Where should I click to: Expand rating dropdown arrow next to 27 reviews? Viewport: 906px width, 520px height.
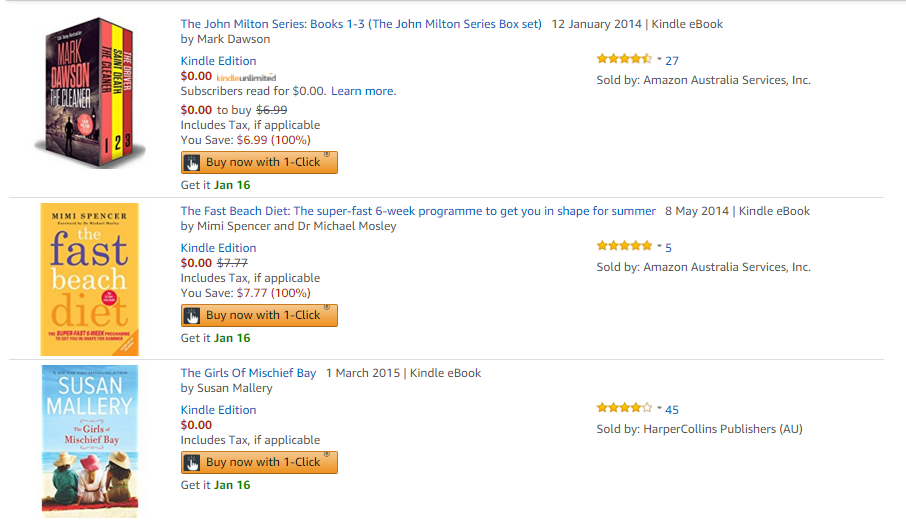(659, 59)
